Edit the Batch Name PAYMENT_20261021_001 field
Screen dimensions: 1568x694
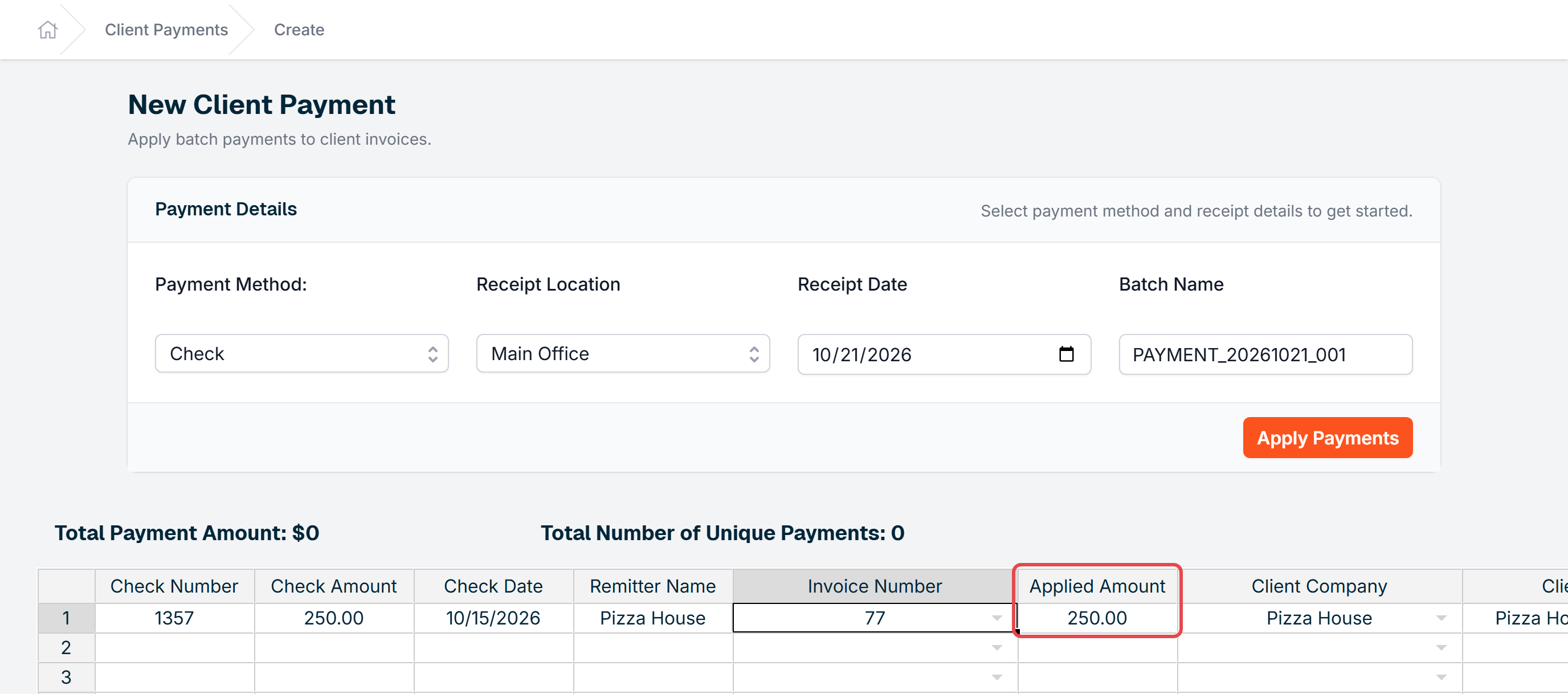[x=1265, y=354]
